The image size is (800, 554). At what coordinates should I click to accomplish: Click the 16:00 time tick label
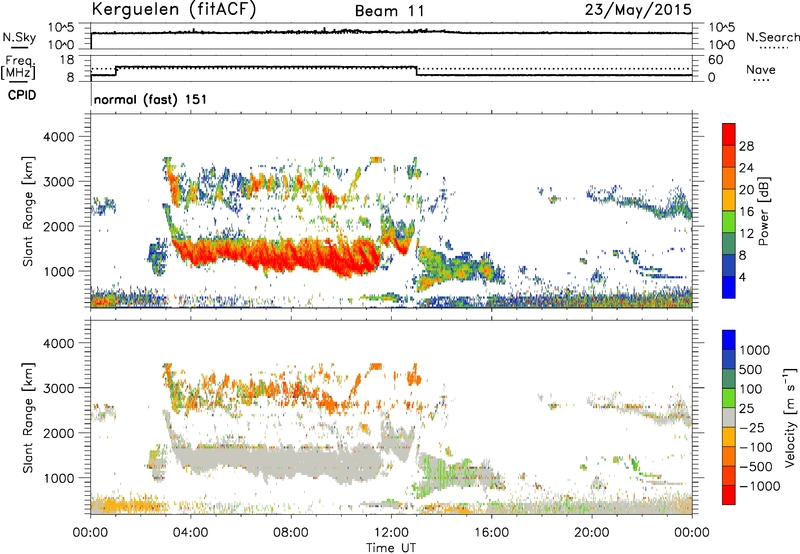click(x=491, y=533)
